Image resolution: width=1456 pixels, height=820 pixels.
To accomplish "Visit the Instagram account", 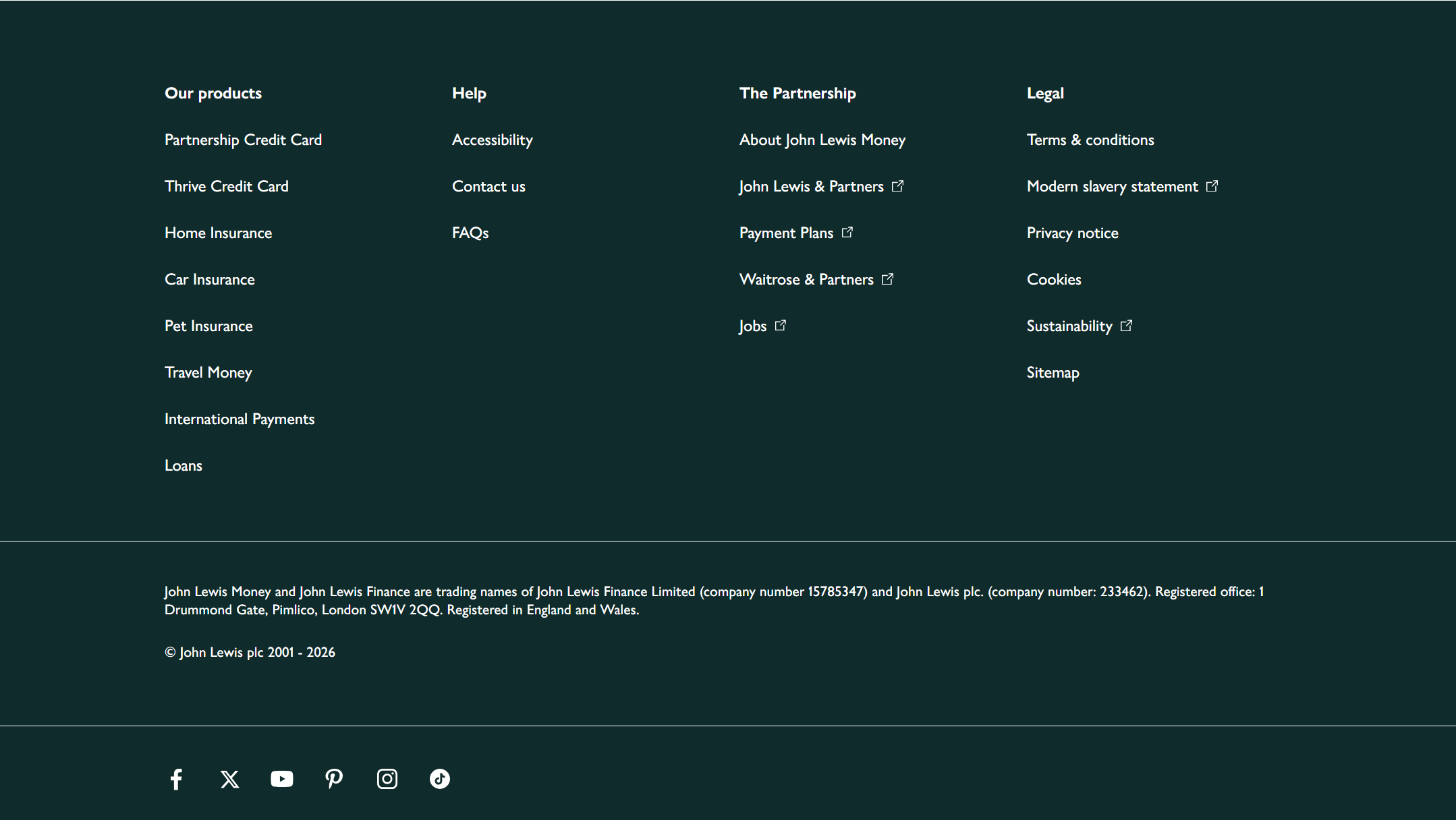I will tap(387, 779).
